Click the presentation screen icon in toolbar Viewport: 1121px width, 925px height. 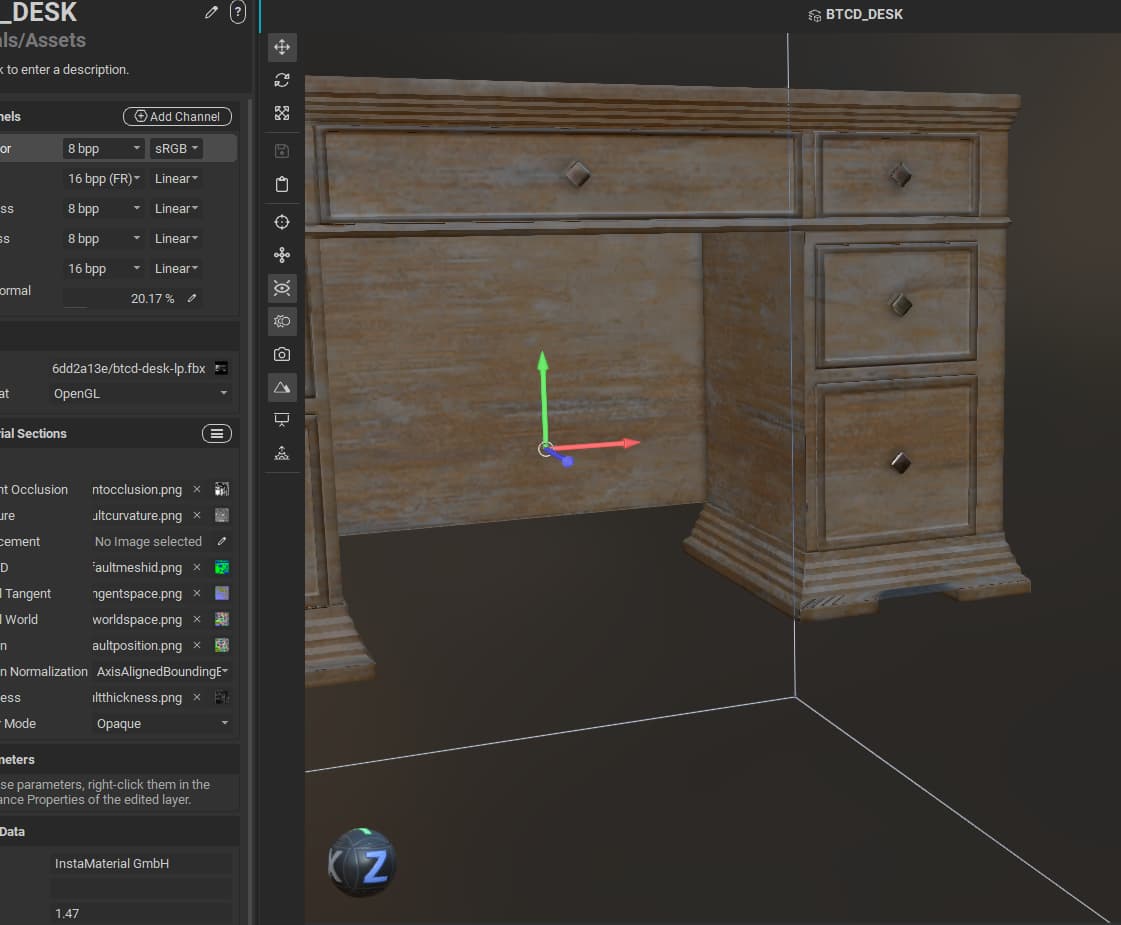282,420
